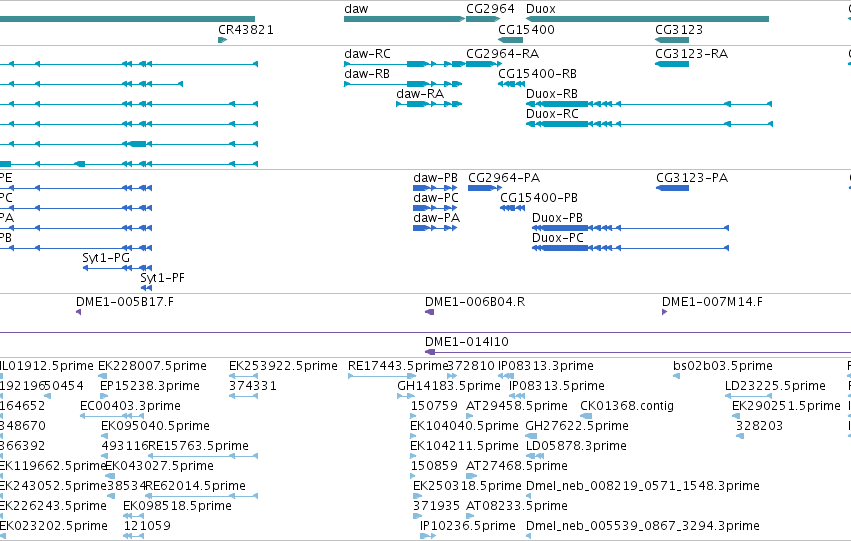This screenshot has height=541, width=851.
Task: Select Dmel_neb_008219_0571_1548.3prime feature
Action: (x=529, y=497)
